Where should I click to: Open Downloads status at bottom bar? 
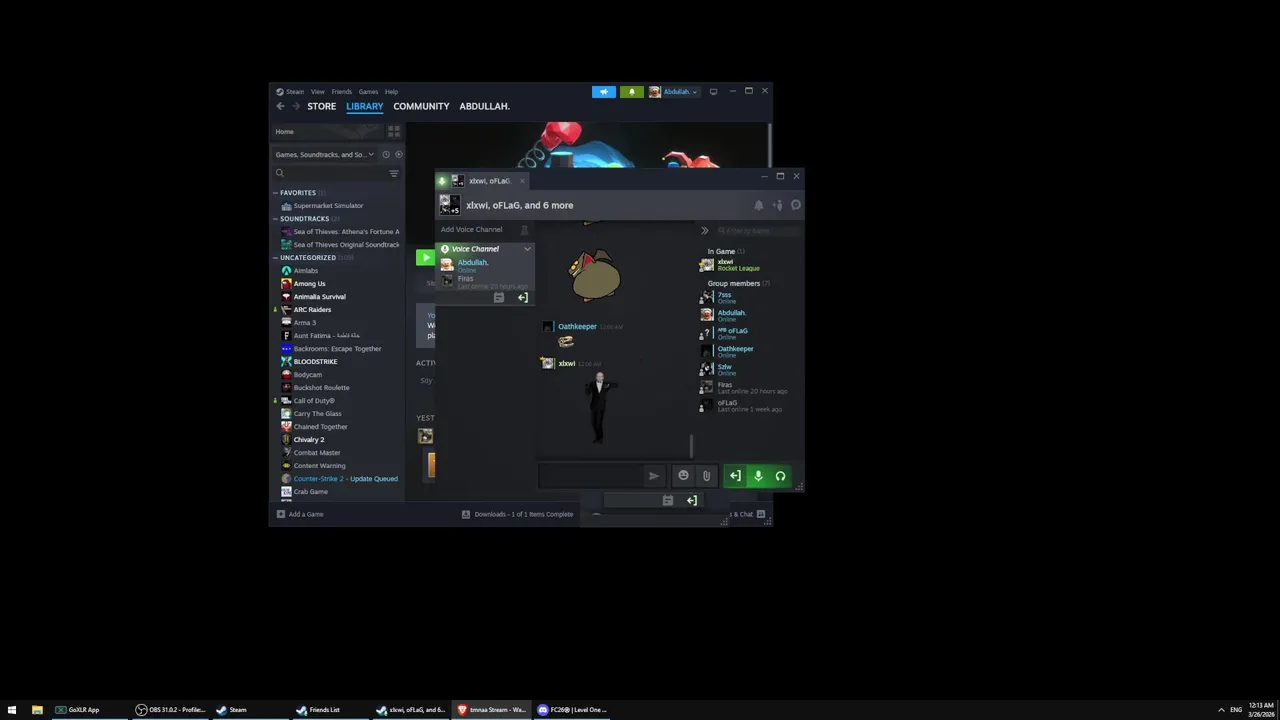518,514
